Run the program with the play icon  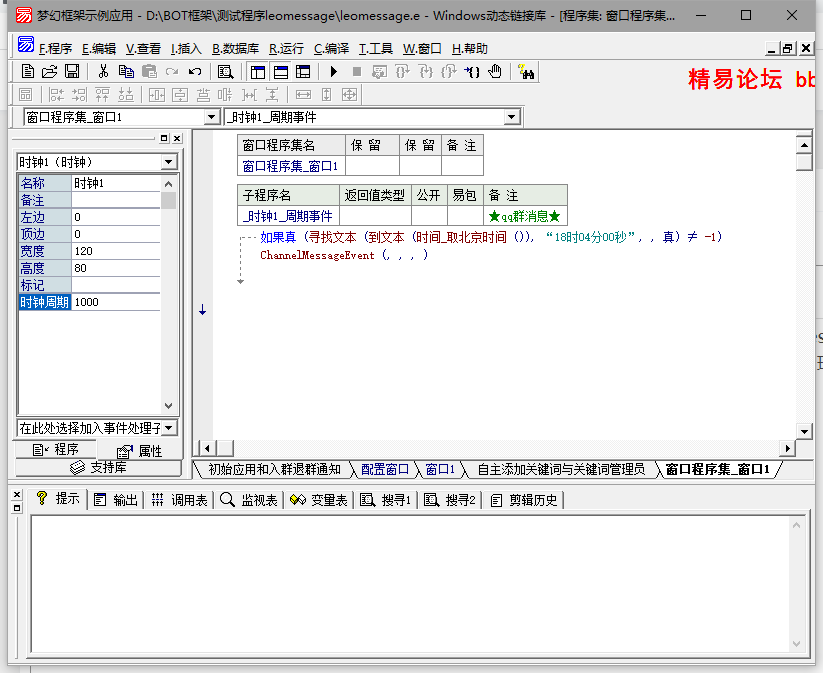(x=333, y=71)
